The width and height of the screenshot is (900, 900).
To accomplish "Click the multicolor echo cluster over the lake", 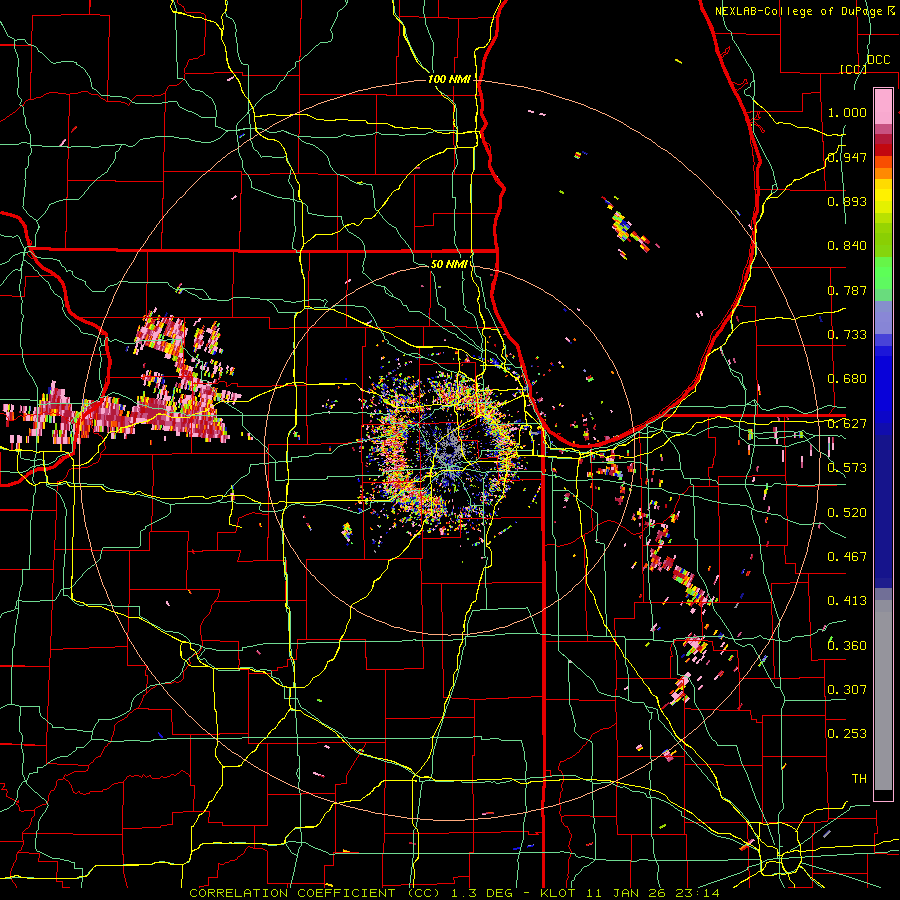I will 627,228.
